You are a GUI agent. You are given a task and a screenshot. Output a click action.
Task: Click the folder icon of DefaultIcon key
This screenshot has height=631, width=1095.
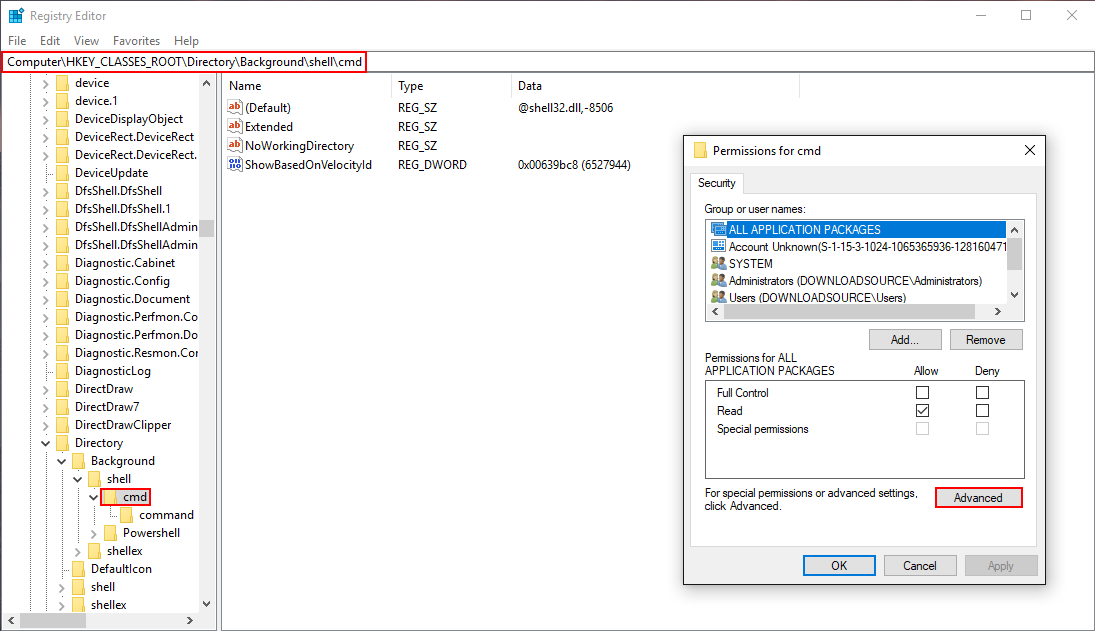(79, 569)
